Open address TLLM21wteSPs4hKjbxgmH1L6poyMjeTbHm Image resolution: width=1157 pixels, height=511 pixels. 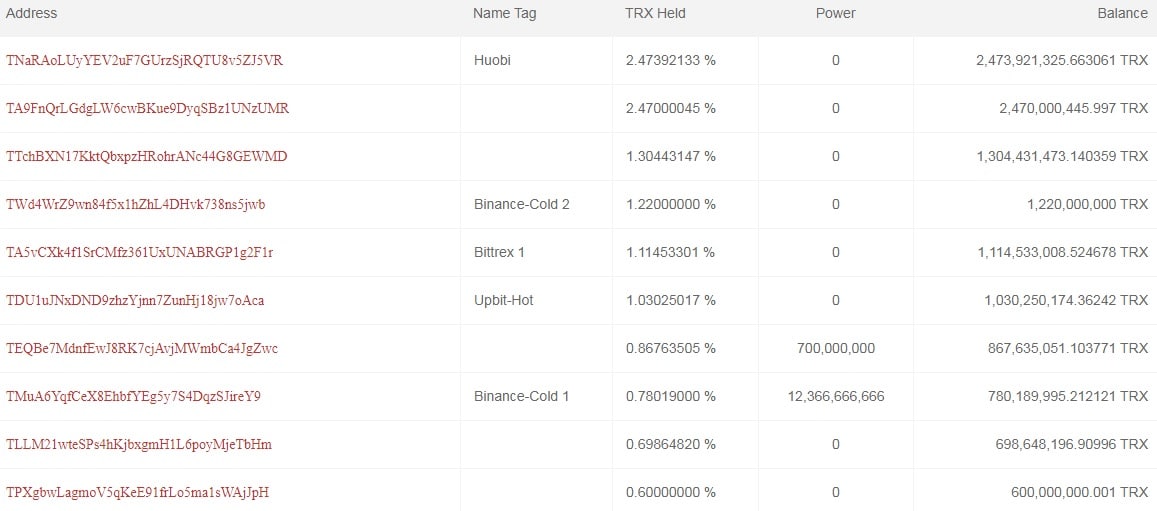[139, 444]
